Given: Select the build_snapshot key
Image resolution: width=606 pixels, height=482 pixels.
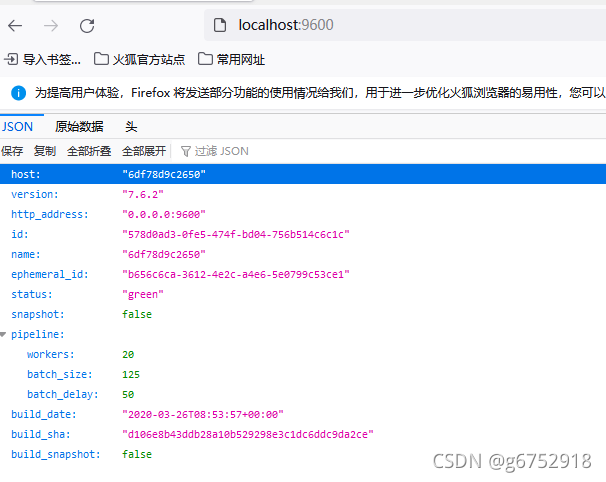Looking at the screenshot, I should point(56,455).
